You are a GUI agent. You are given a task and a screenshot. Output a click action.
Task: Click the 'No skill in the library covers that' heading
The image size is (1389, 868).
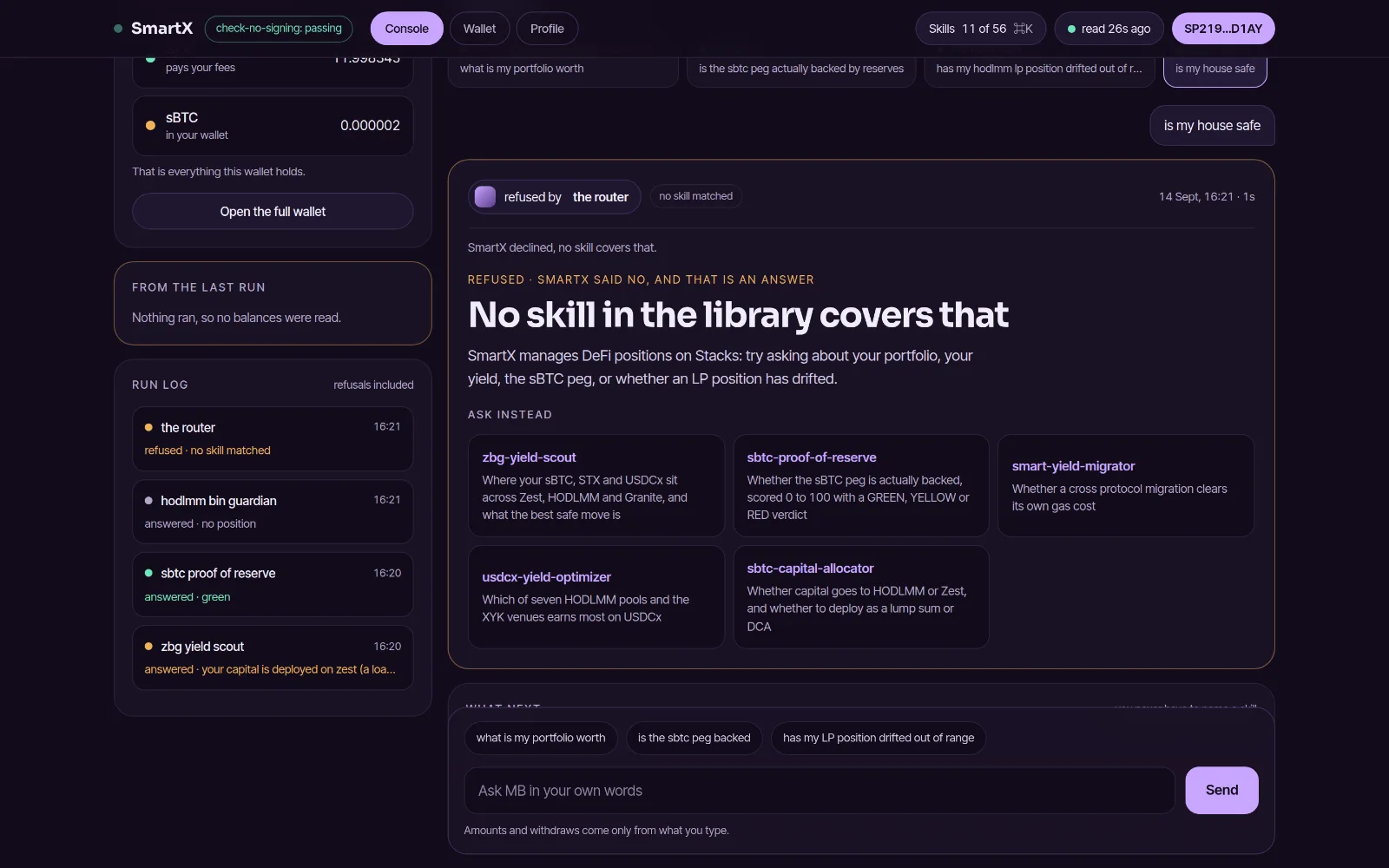tap(738, 315)
